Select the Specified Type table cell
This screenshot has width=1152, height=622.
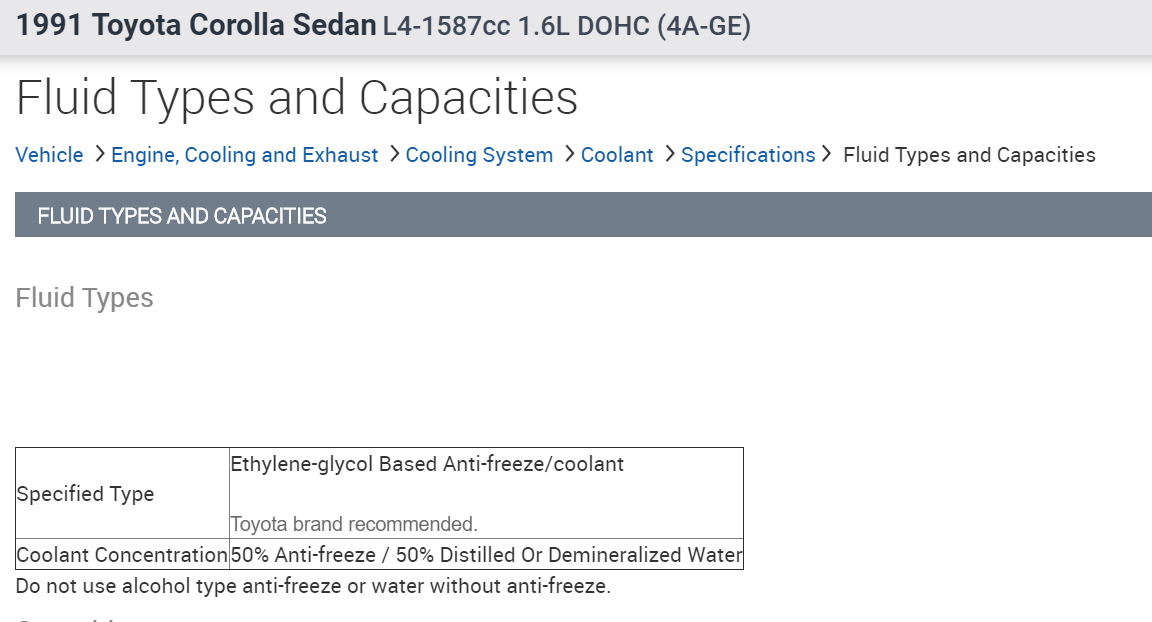pyautogui.click(x=85, y=494)
